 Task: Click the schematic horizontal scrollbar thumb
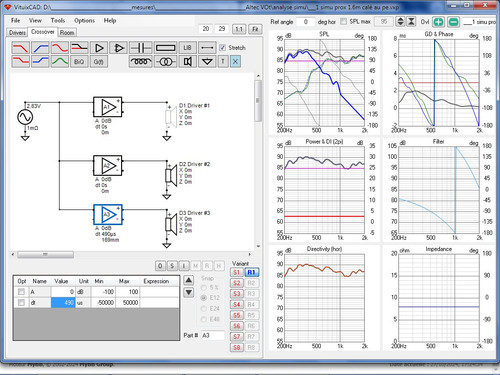[x=46, y=255]
